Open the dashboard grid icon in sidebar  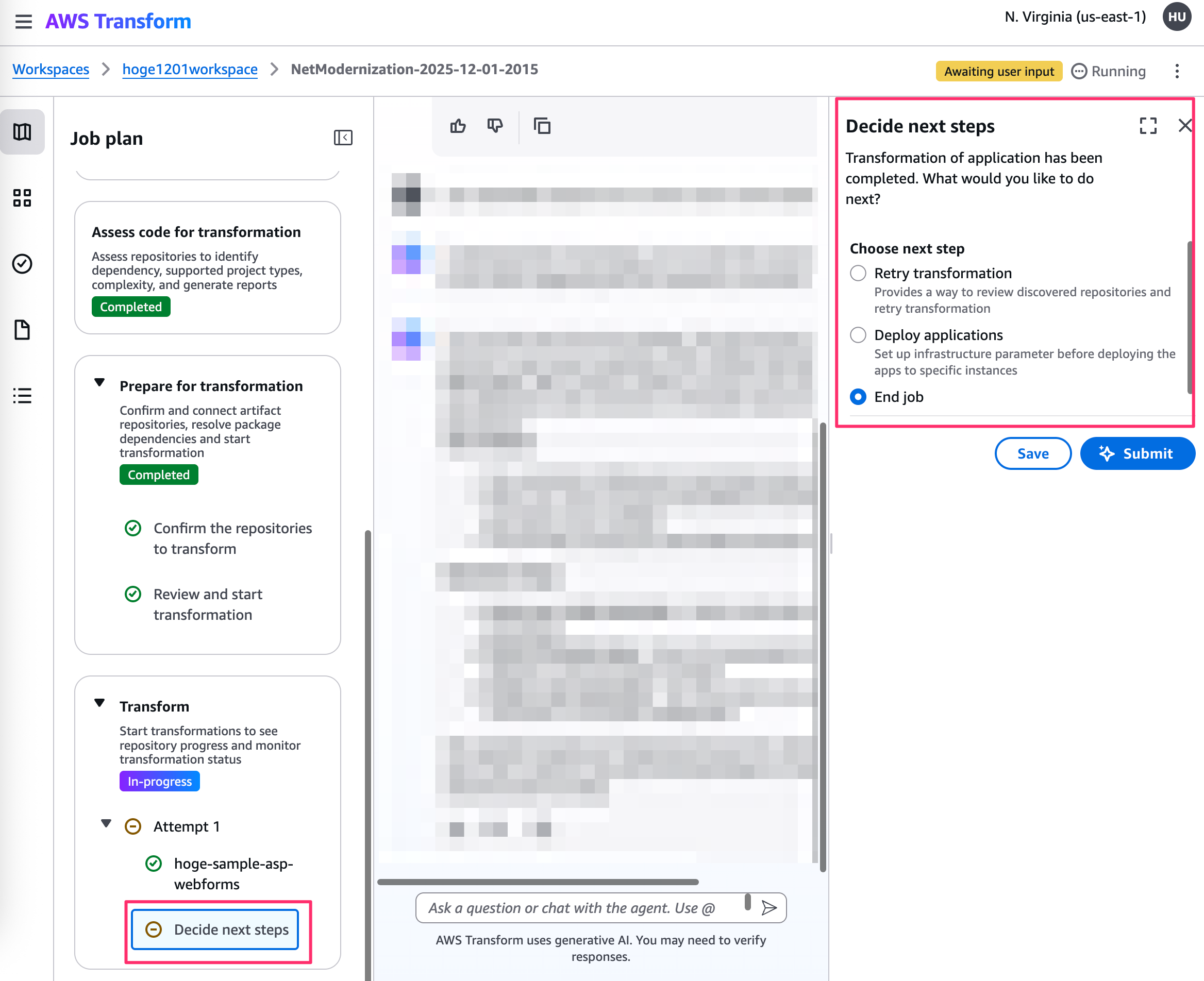click(x=22, y=198)
